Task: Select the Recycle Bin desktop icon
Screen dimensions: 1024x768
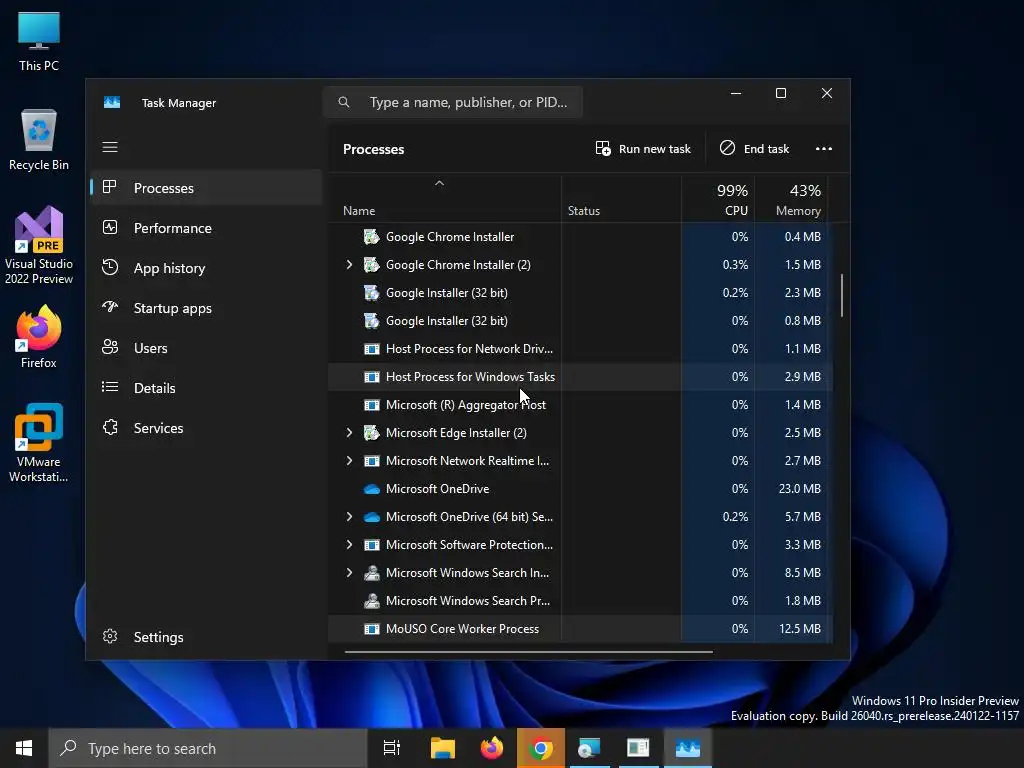Action: click(39, 140)
